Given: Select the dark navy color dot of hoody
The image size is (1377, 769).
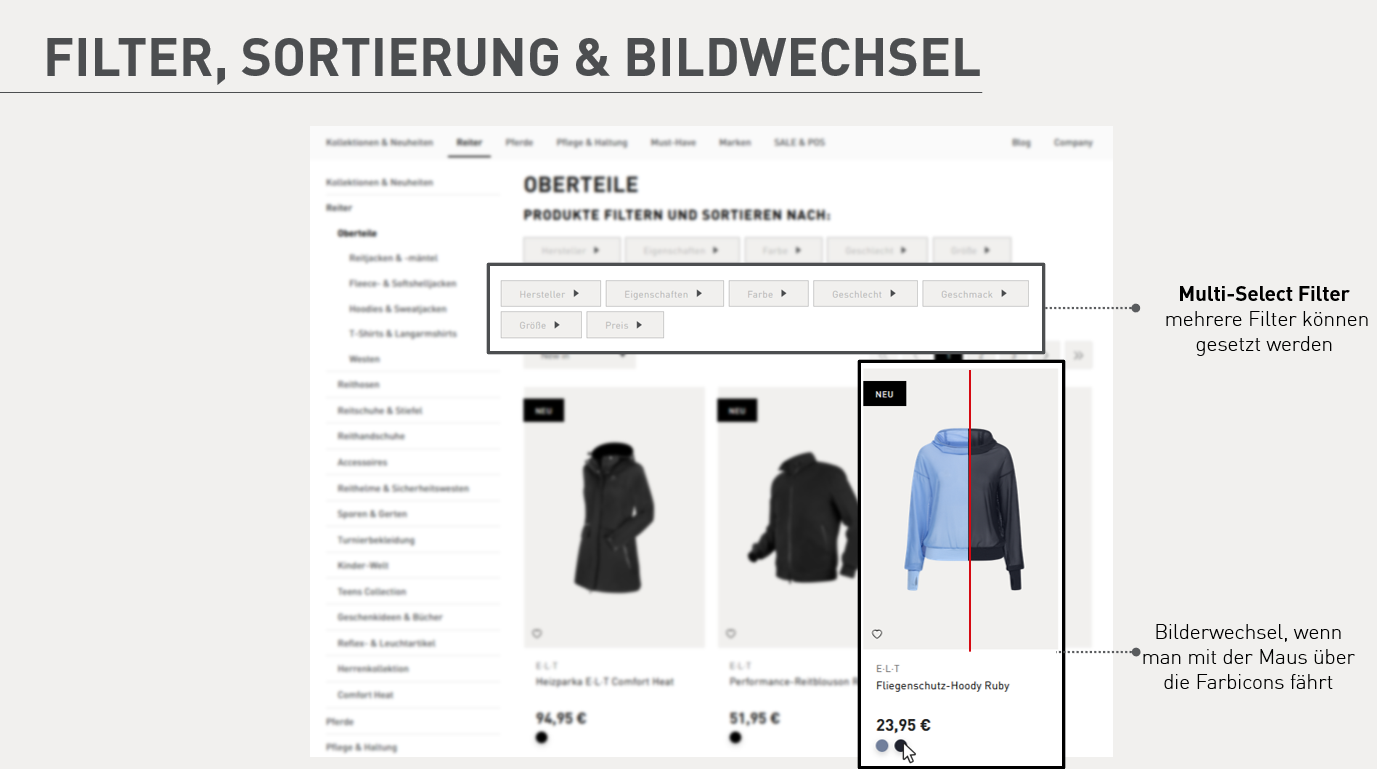Looking at the screenshot, I should 900,746.
